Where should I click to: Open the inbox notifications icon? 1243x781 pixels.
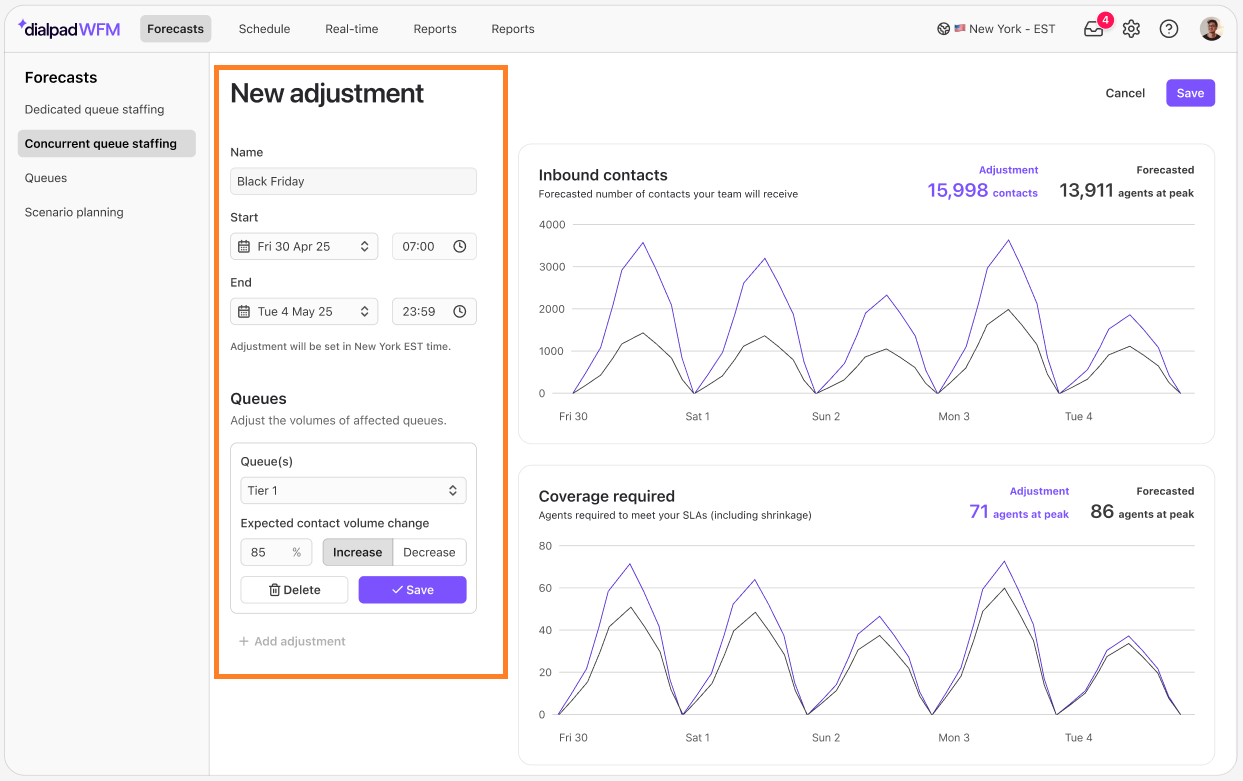pos(1094,29)
